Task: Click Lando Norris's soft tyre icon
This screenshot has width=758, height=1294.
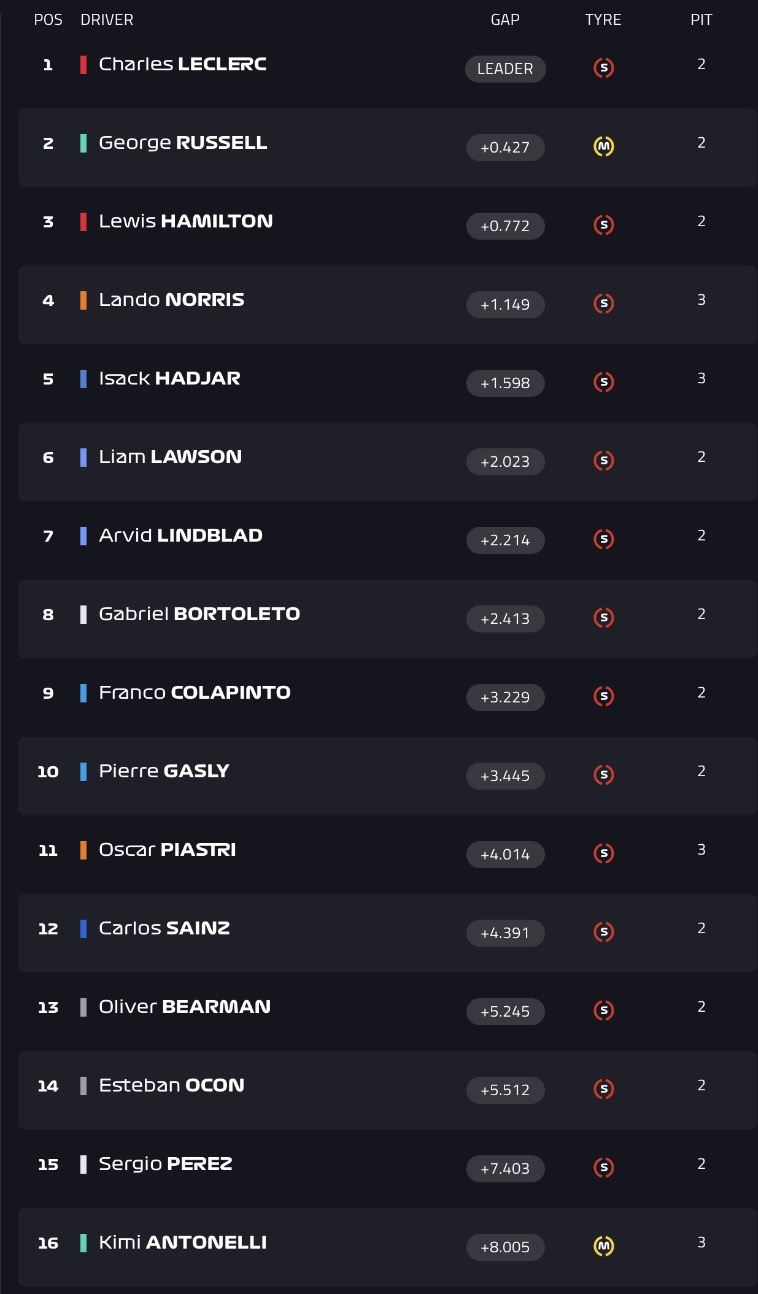Action: tap(603, 304)
